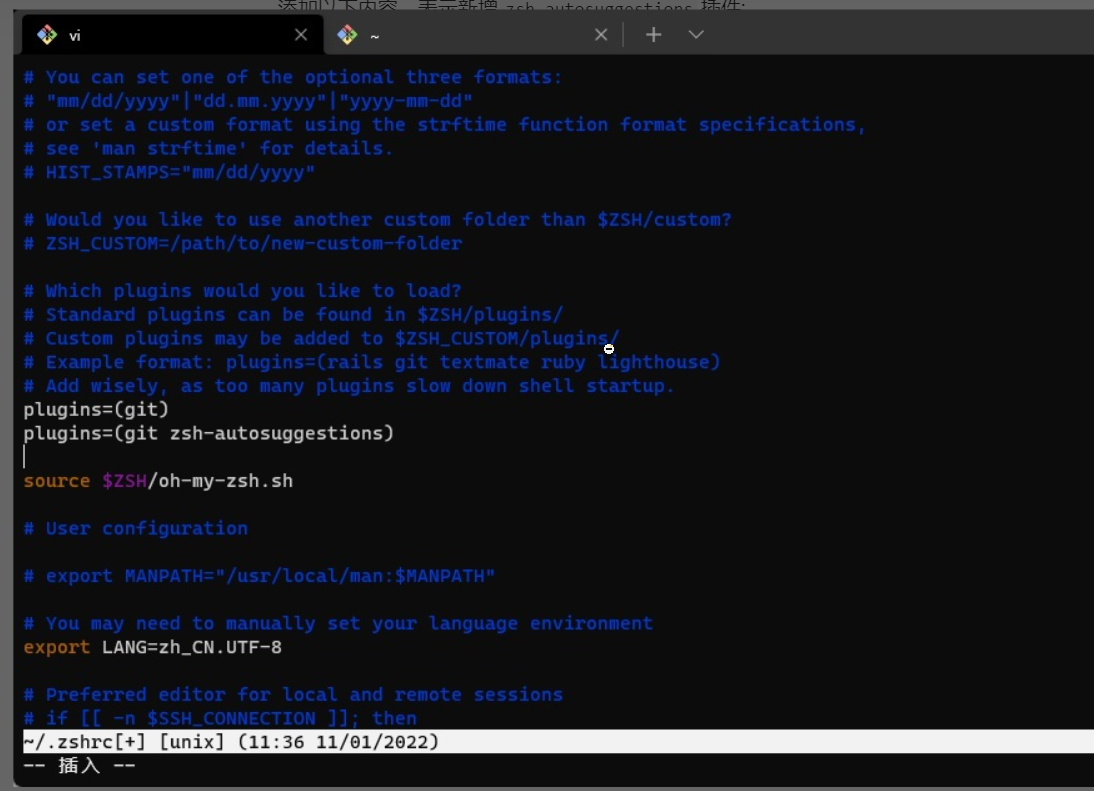Click the $SSH_CONNECTION if-statement line
This screenshot has width=1094, height=791.
[220, 718]
